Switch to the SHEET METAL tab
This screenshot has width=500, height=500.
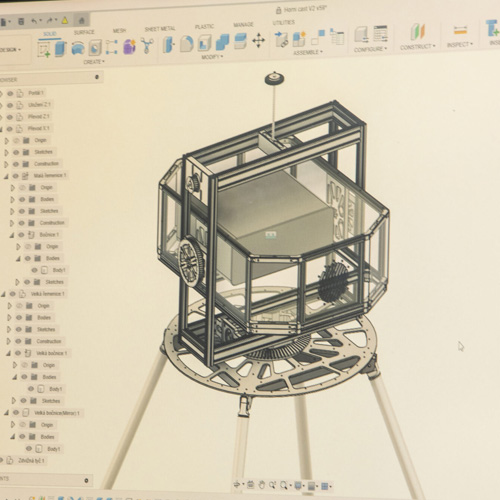point(160,29)
